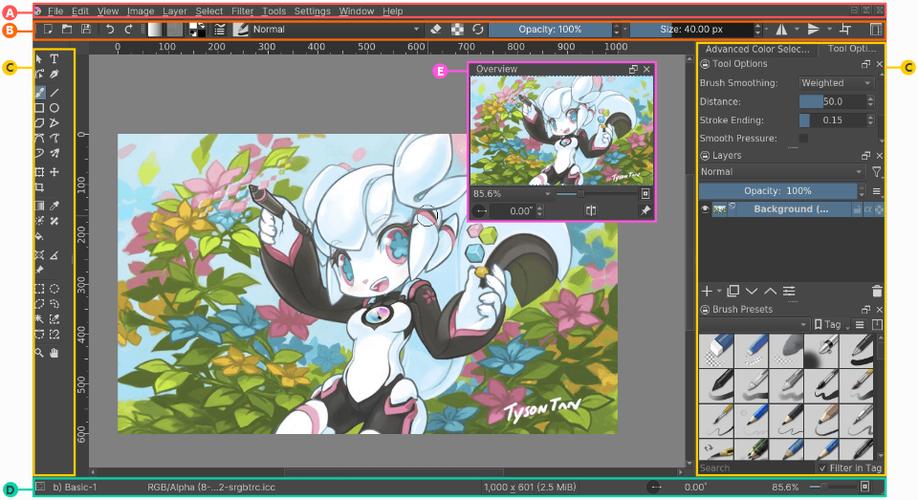Hide the Background layer with eye icon

[x=705, y=209]
